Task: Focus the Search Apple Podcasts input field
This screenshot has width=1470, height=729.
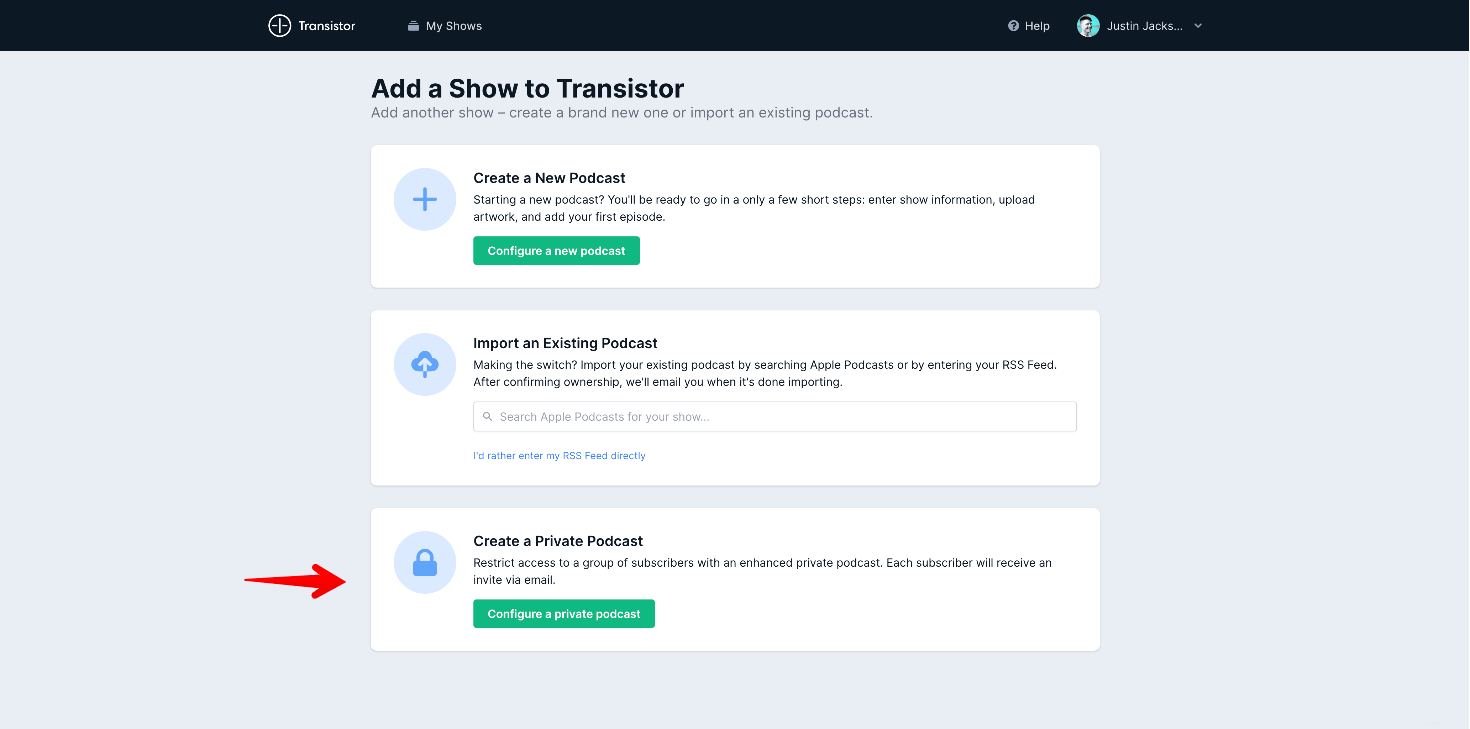Action: (x=780, y=417)
